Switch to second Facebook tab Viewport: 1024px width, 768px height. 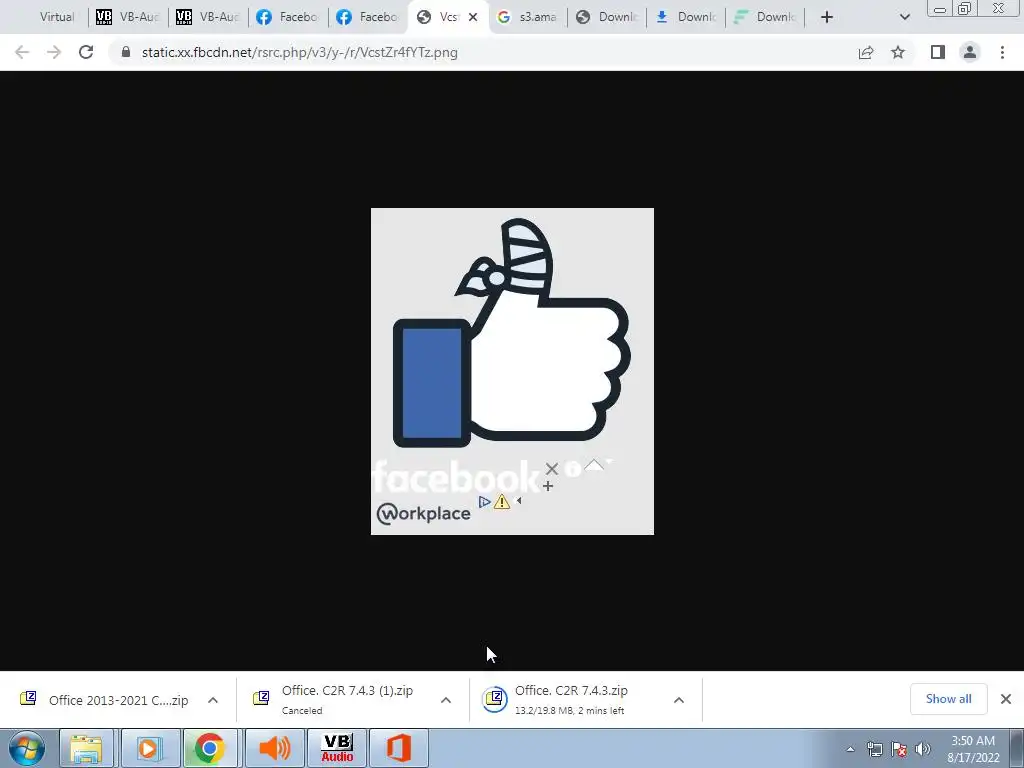[x=368, y=17]
